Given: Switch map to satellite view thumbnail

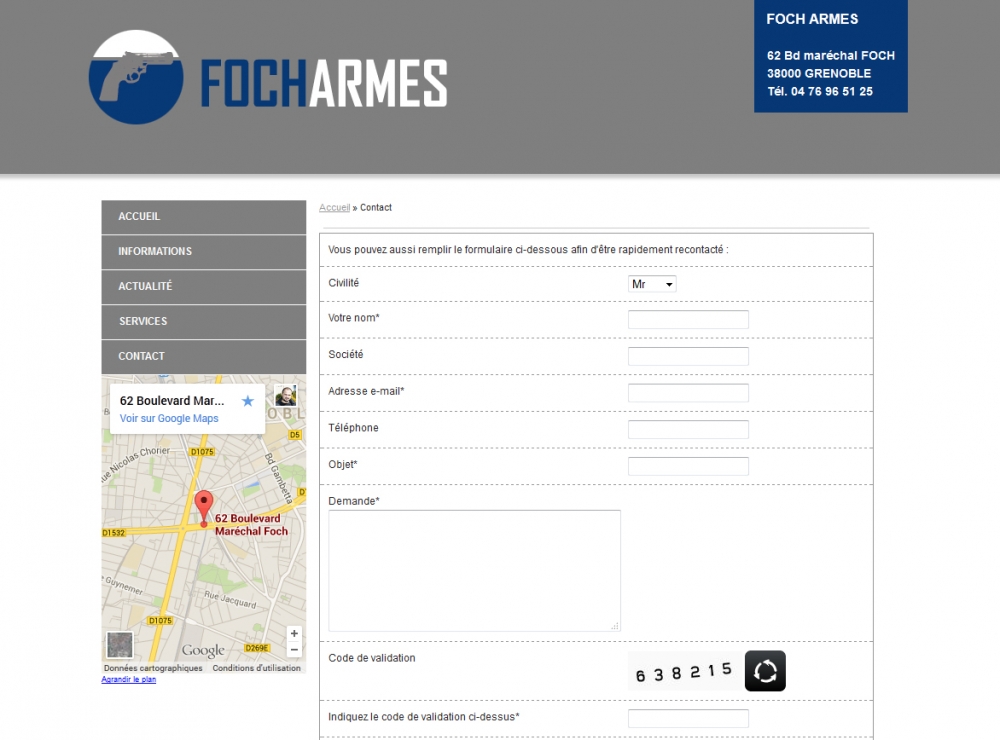Looking at the screenshot, I should (120, 645).
